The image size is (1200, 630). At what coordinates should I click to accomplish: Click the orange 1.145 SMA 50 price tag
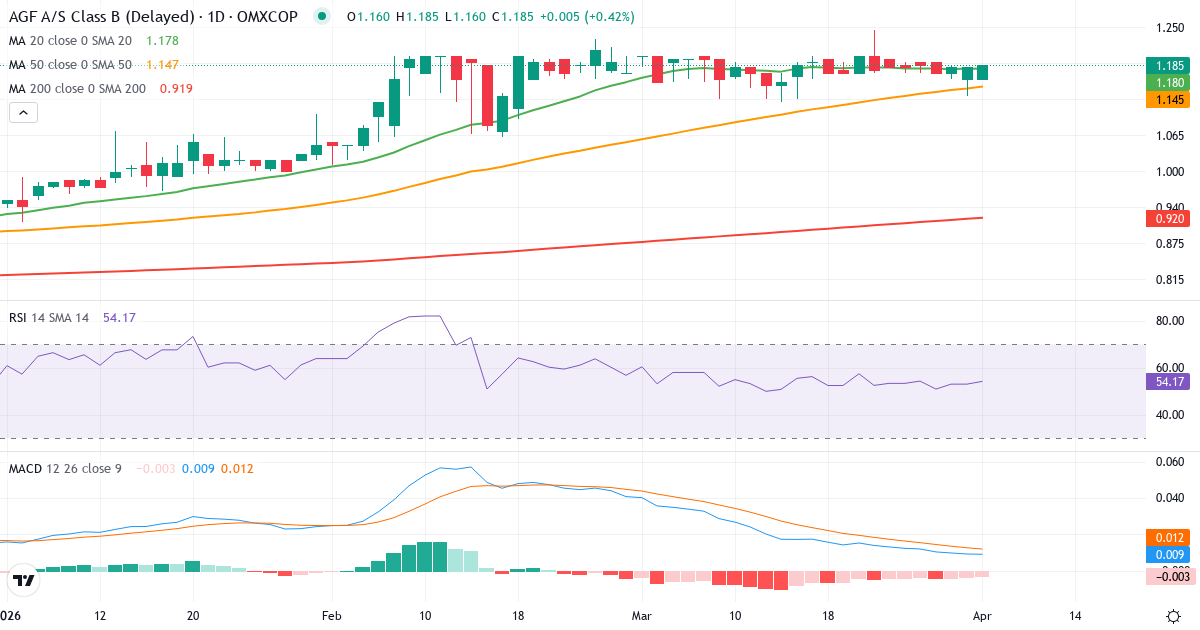(x=1168, y=100)
